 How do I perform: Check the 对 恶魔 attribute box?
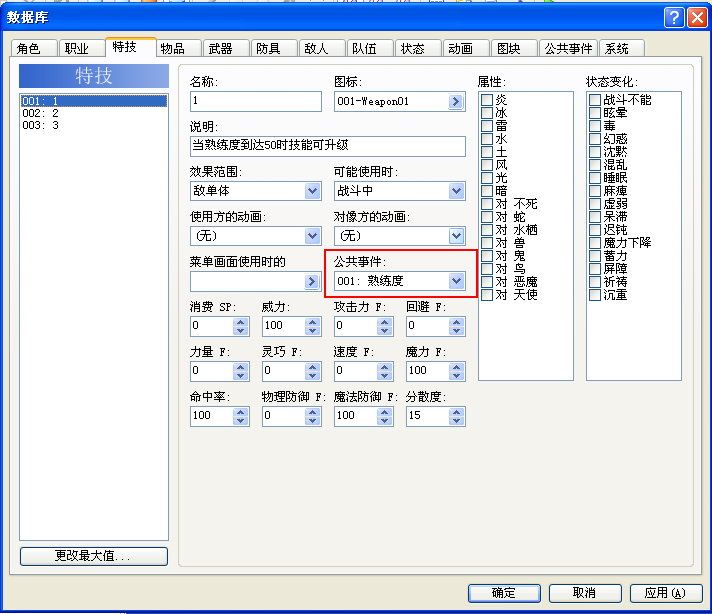(x=487, y=282)
